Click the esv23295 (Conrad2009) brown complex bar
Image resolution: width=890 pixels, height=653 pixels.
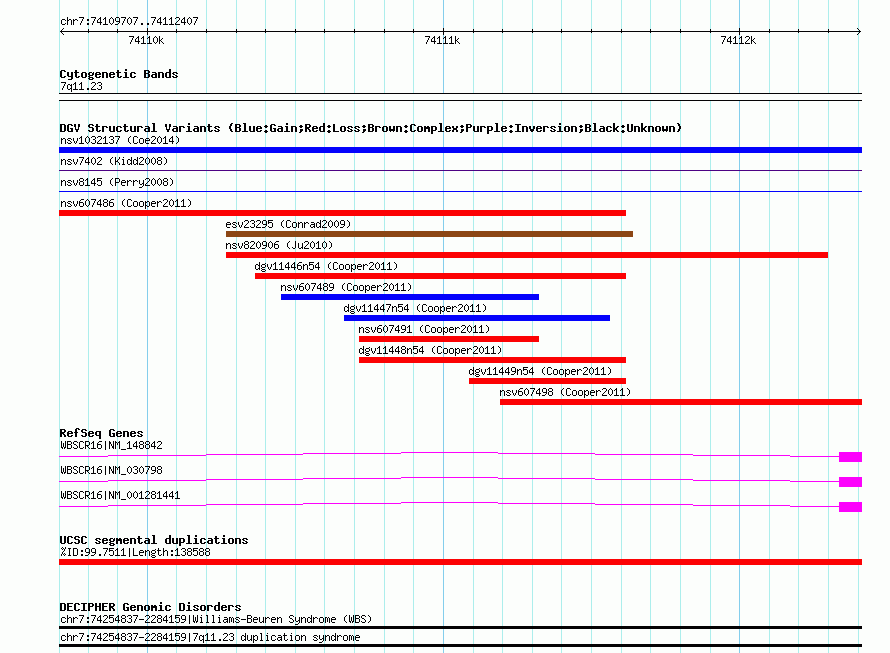point(429,234)
